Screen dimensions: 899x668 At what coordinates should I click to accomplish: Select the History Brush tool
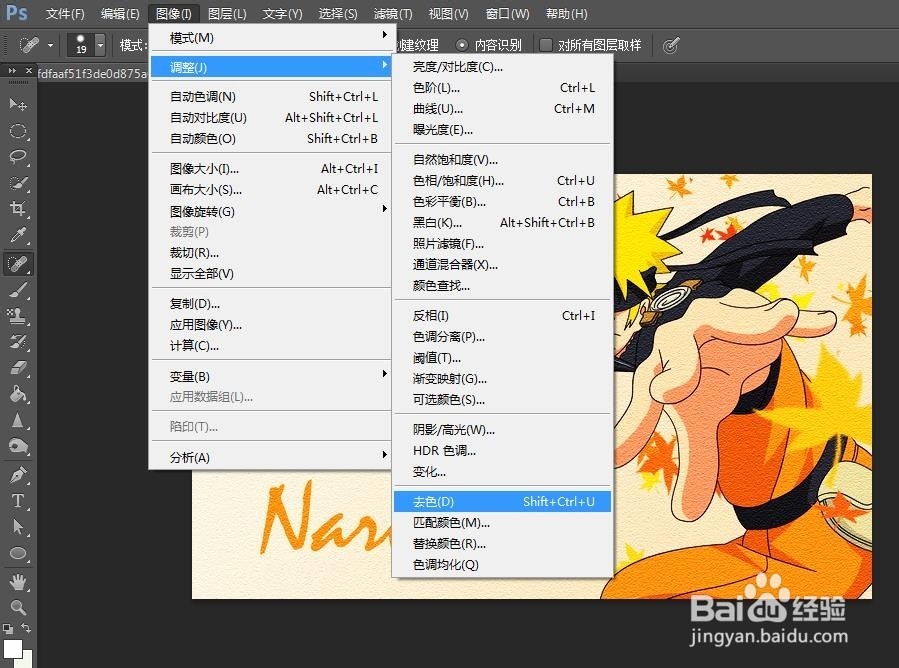click(18, 342)
